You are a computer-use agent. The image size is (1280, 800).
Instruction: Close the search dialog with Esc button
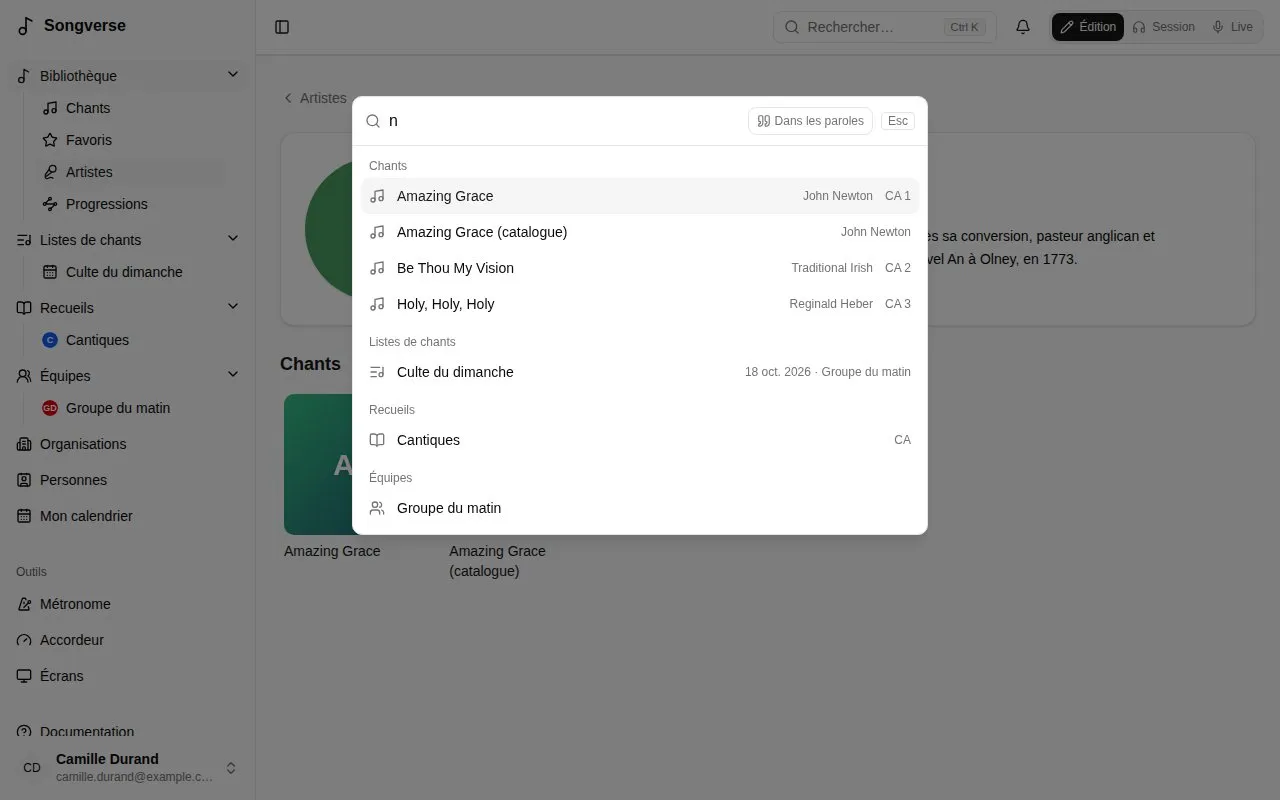[x=898, y=121]
